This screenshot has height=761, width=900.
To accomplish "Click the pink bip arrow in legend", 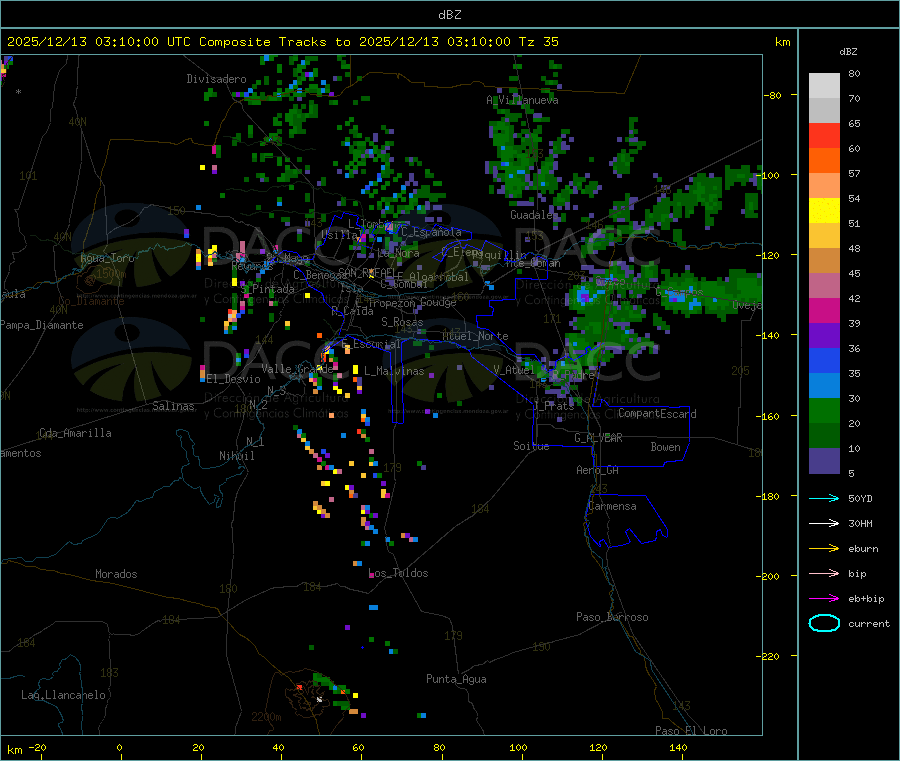I will [x=824, y=573].
